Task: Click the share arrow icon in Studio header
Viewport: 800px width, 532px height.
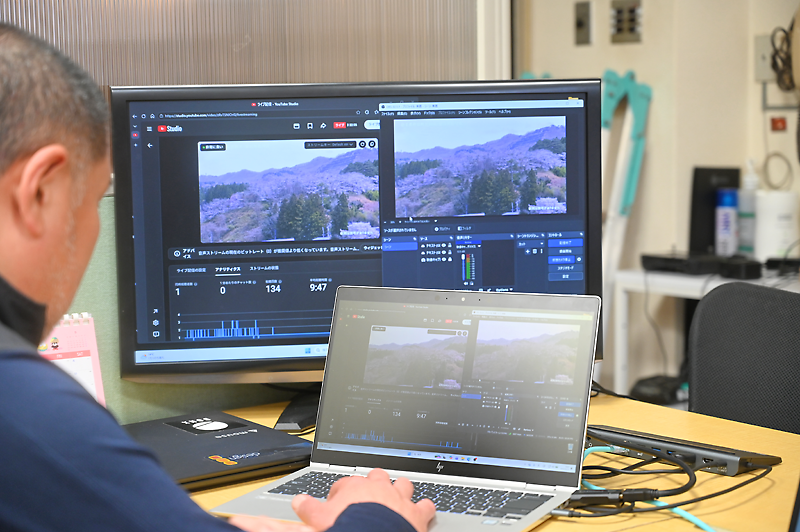Action: click(x=323, y=126)
